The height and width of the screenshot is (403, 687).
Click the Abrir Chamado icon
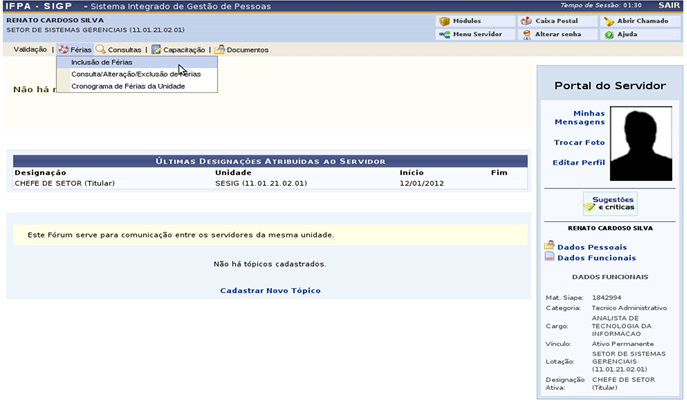click(609, 21)
